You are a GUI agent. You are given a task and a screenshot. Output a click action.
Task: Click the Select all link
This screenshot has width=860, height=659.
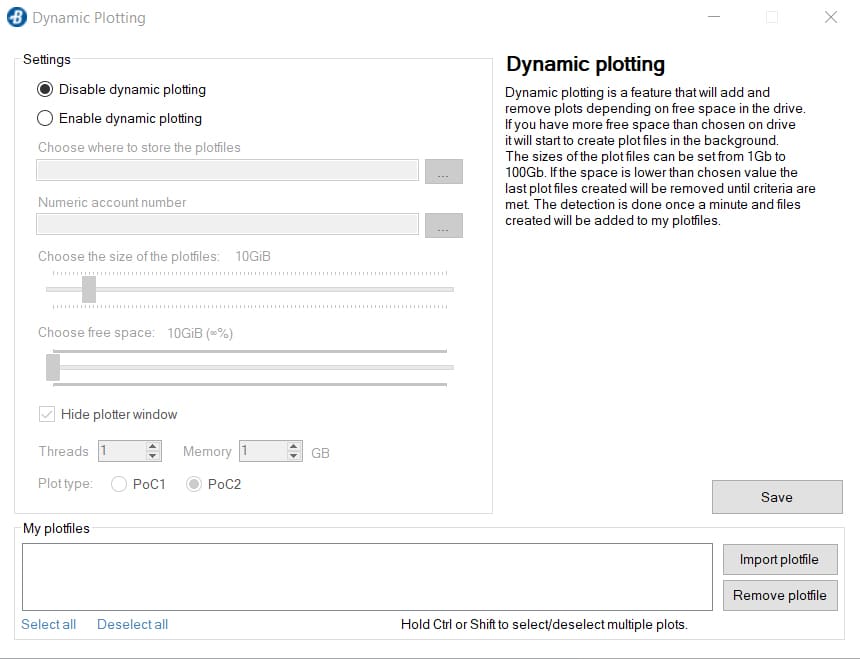click(x=49, y=624)
